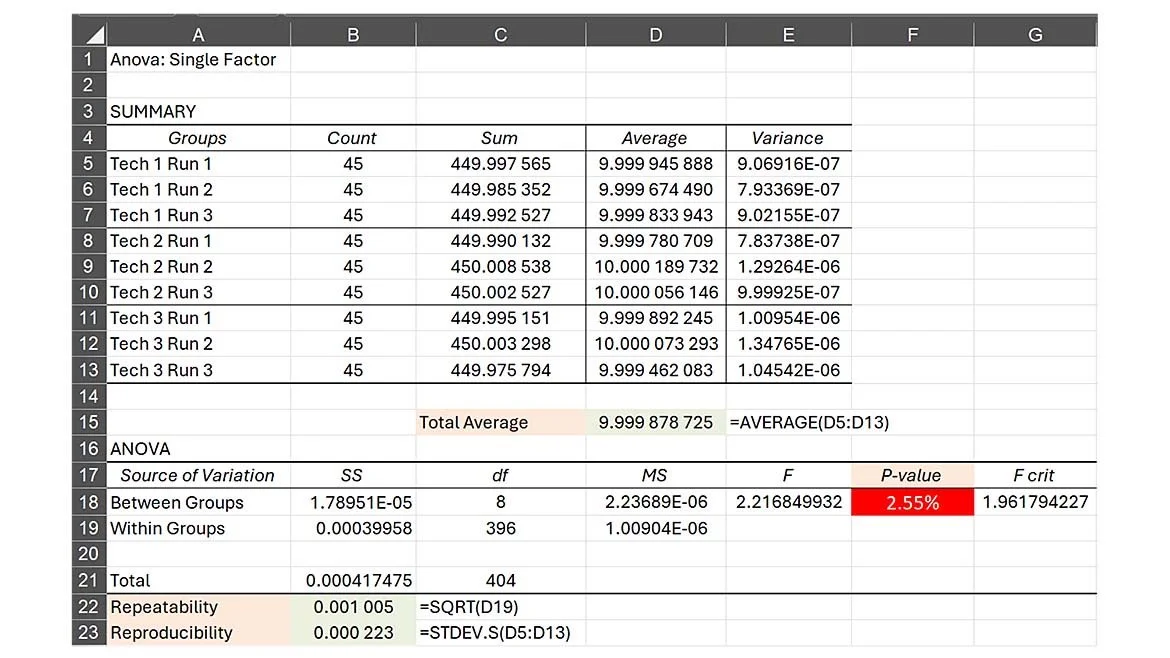Viewport: 1170px width, 658px height.
Task: Select column C header
Action: [x=501, y=34]
